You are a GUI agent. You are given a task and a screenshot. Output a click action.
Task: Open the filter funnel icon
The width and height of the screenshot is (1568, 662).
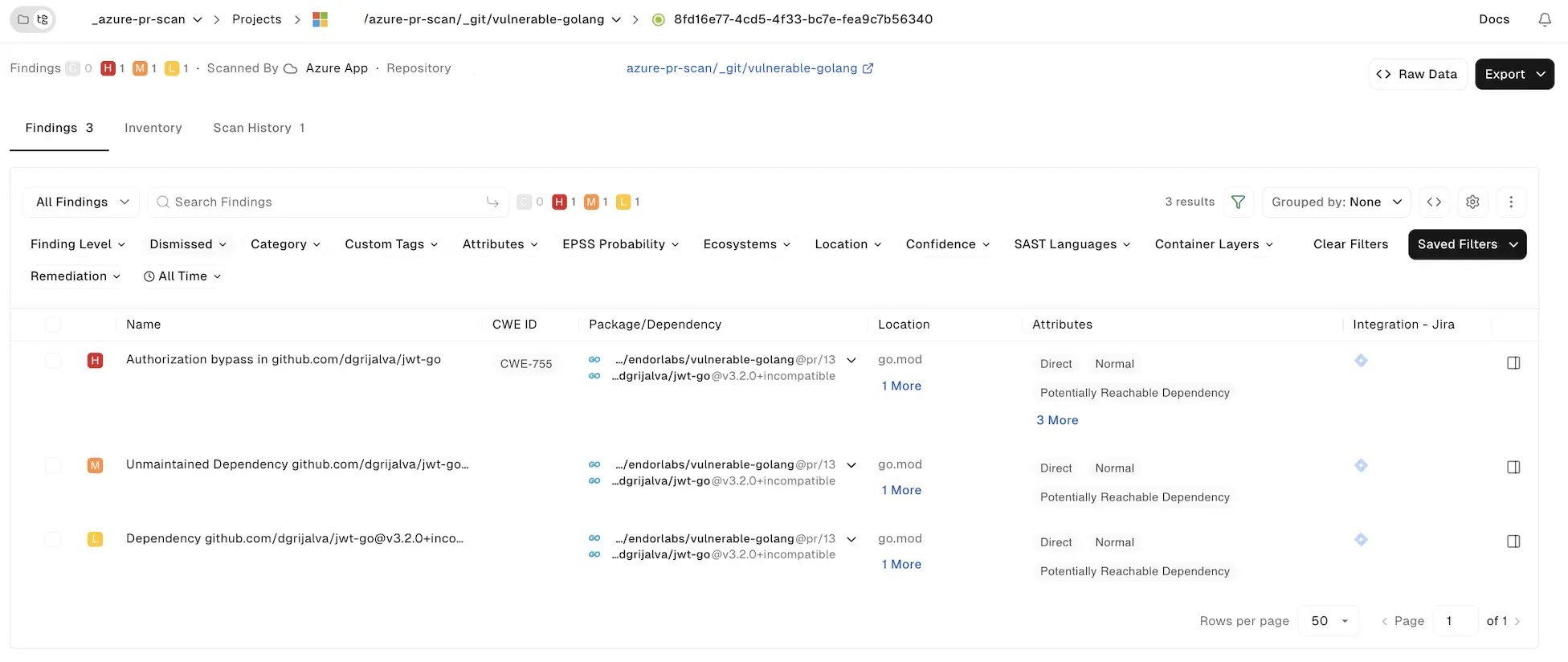1238,202
